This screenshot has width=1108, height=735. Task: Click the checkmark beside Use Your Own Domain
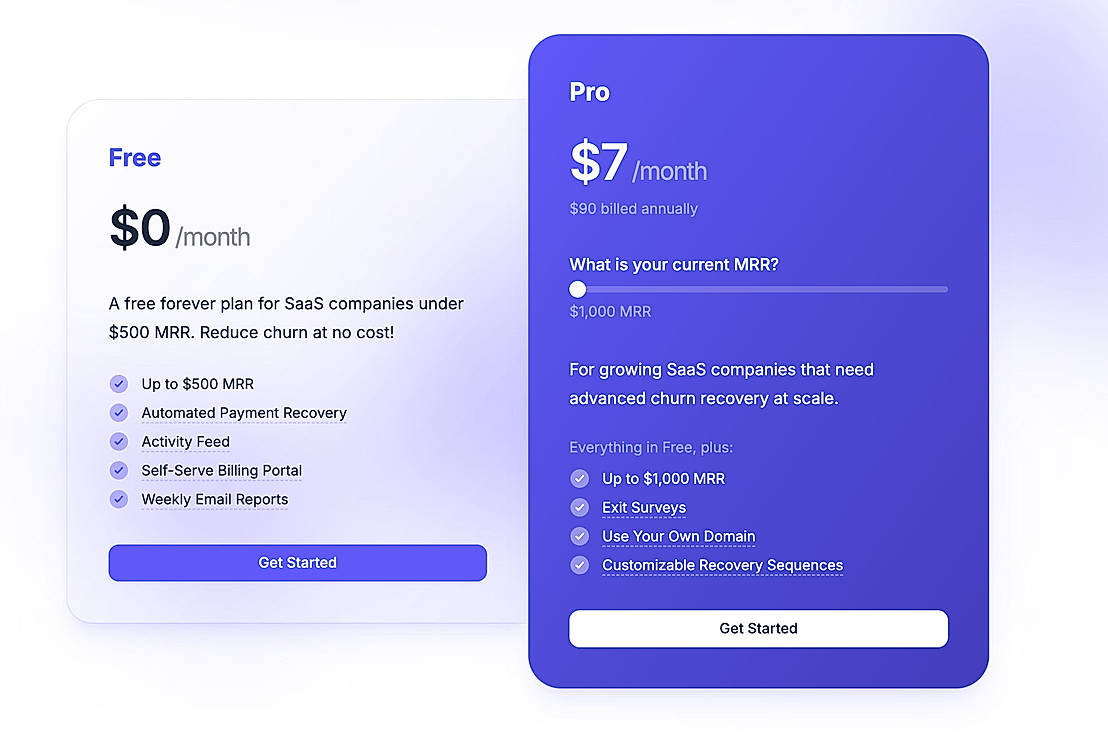point(579,536)
